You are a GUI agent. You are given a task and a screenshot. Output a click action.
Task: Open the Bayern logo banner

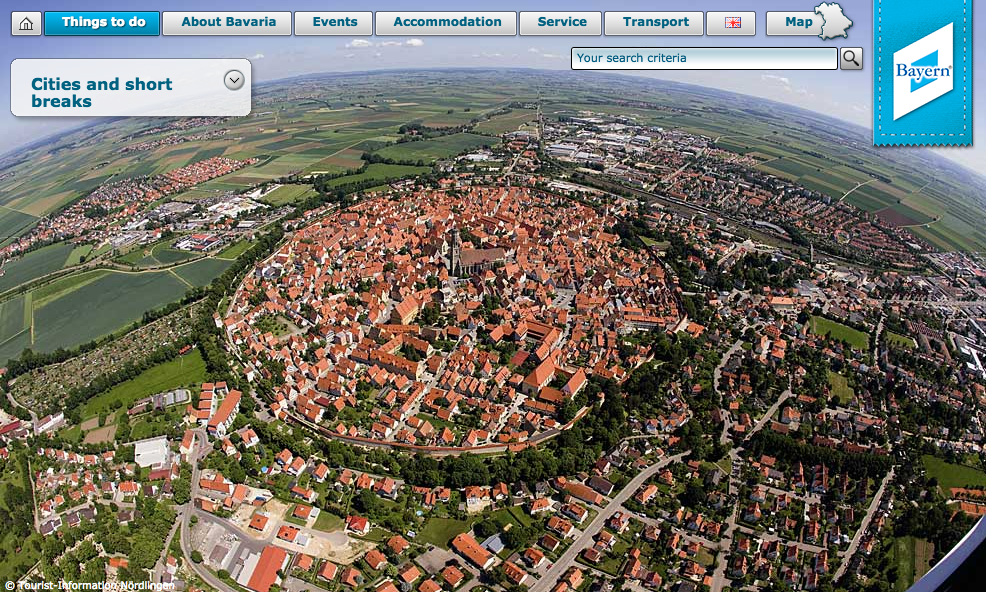tap(922, 72)
